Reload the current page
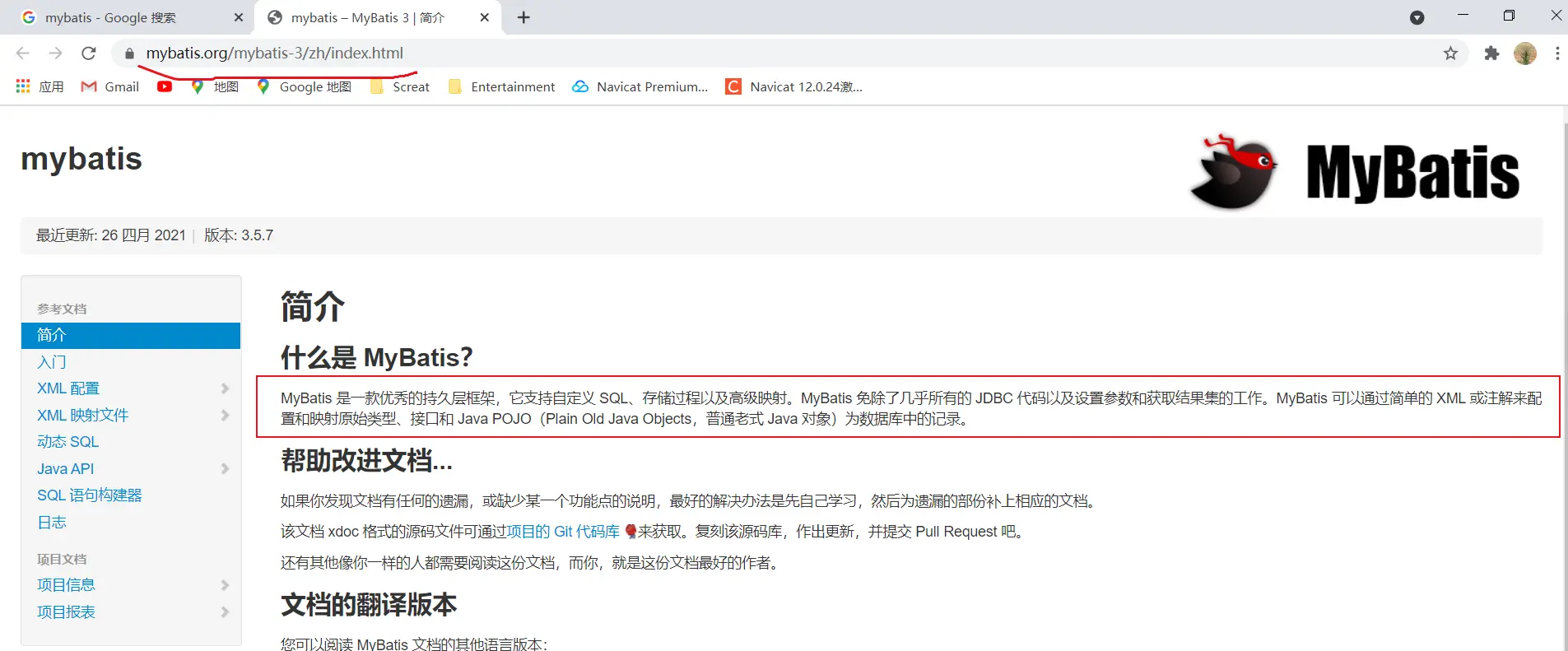The image size is (1568, 651). (89, 53)
